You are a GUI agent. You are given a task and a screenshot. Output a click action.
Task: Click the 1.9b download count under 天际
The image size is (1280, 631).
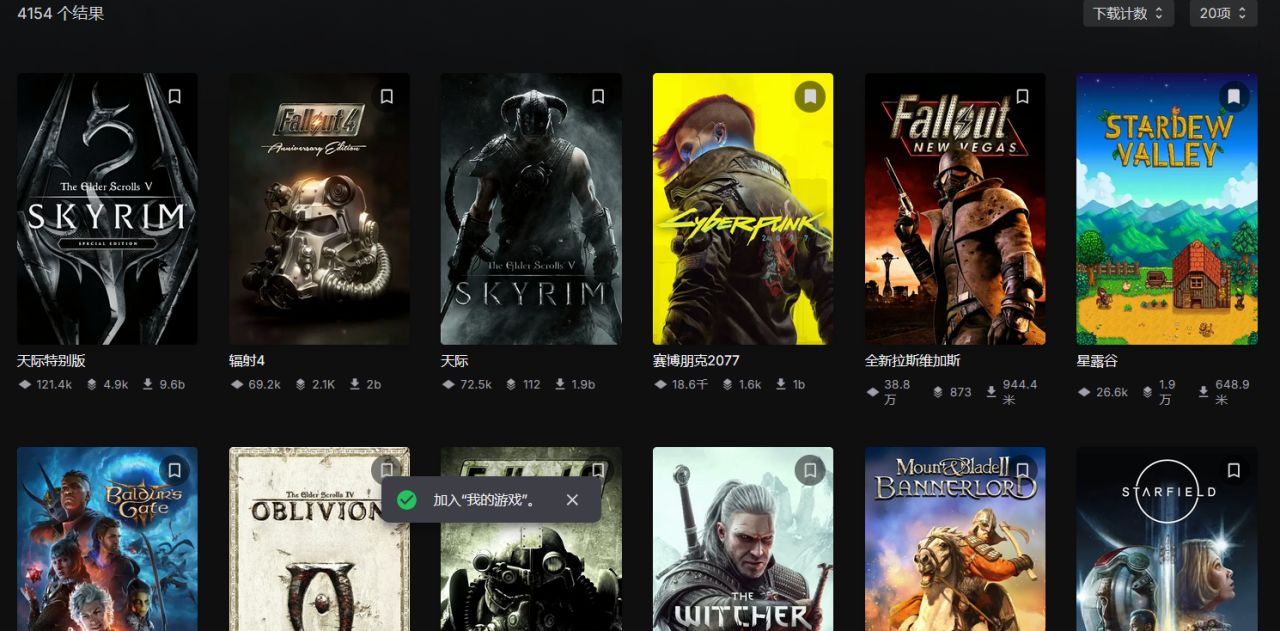coord(582,385)
